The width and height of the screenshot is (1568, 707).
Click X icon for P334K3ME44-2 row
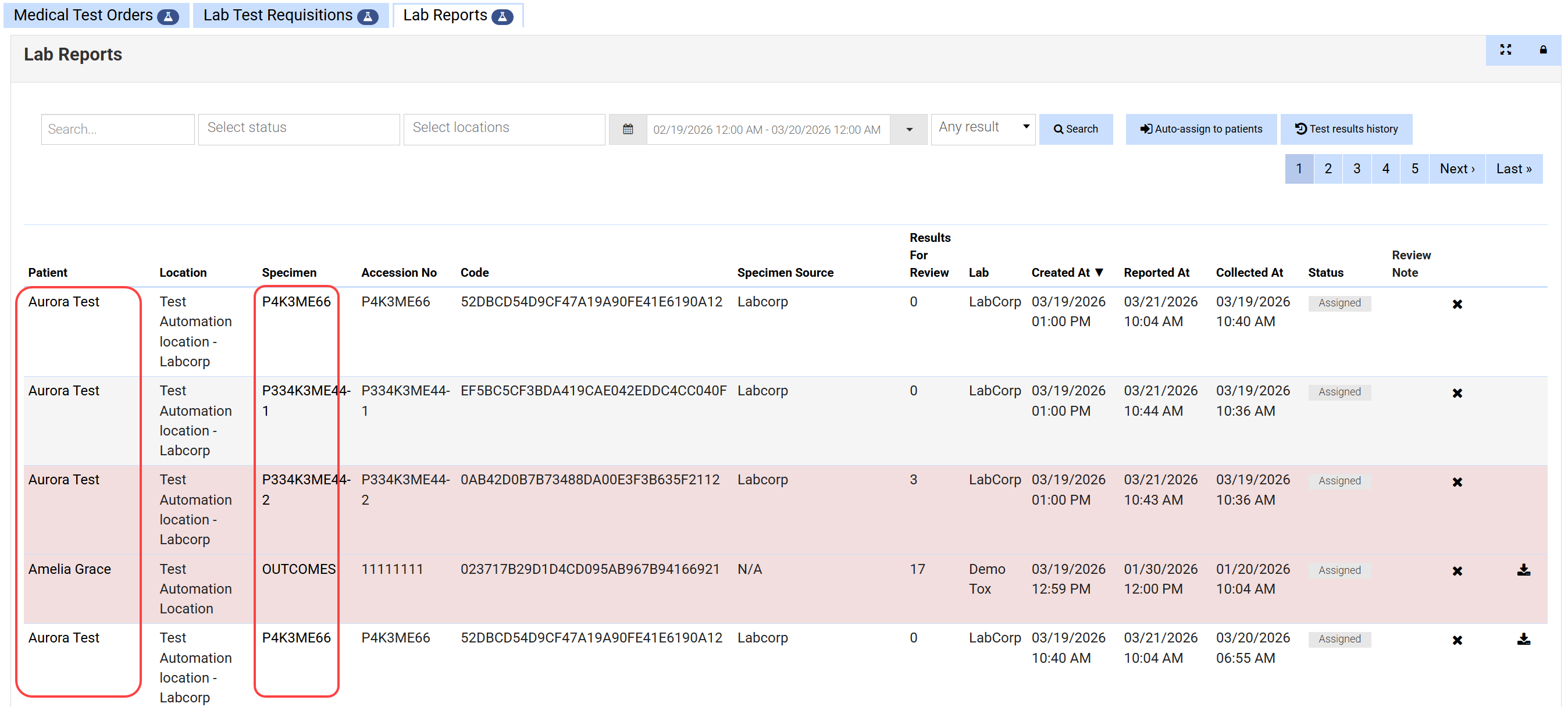(1456, 482)
